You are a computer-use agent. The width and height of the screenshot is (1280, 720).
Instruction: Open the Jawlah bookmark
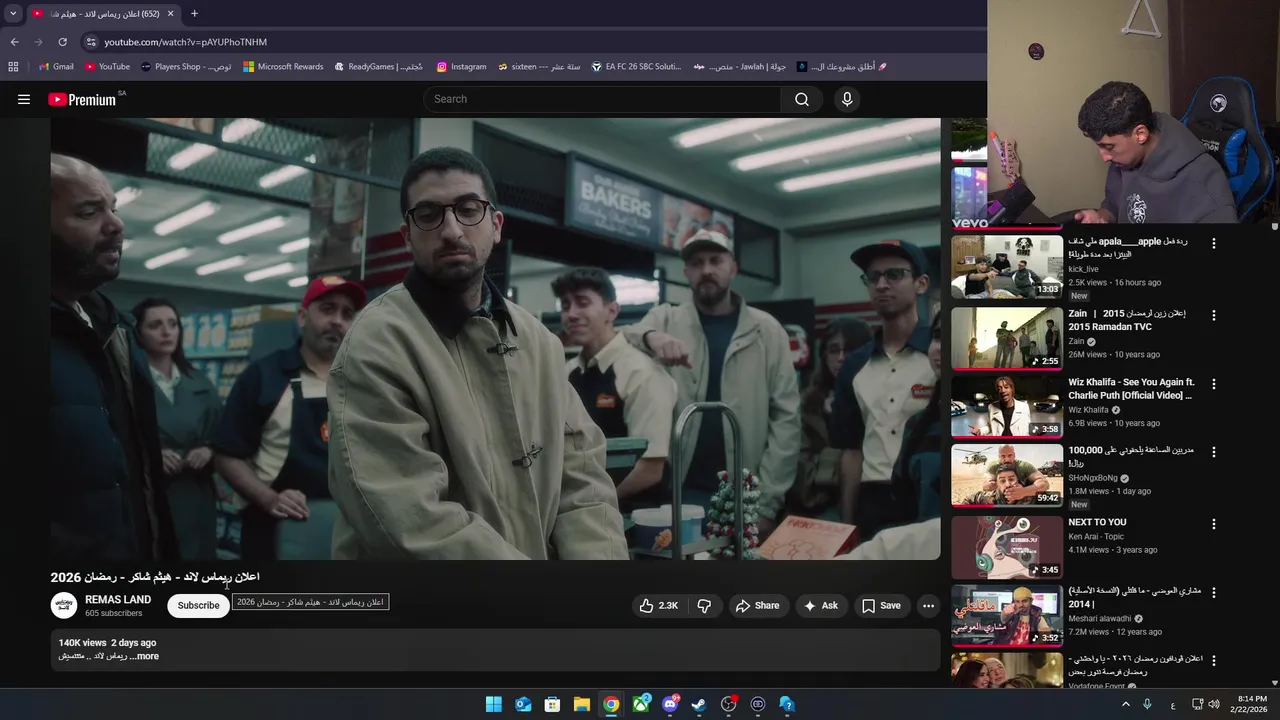coord(740,67)
